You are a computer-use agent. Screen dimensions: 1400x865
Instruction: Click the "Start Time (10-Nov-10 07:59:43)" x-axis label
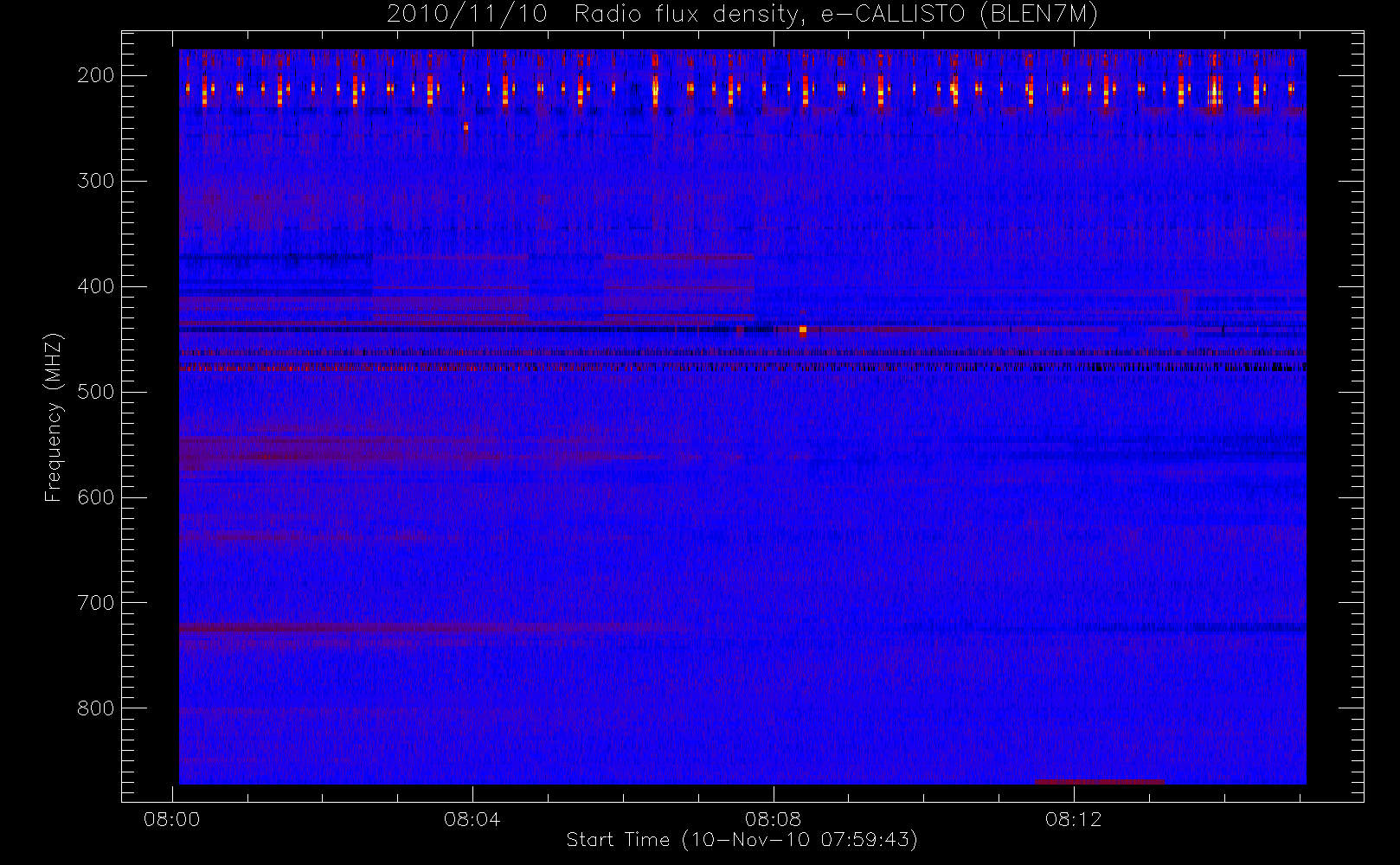coord(742,840)
